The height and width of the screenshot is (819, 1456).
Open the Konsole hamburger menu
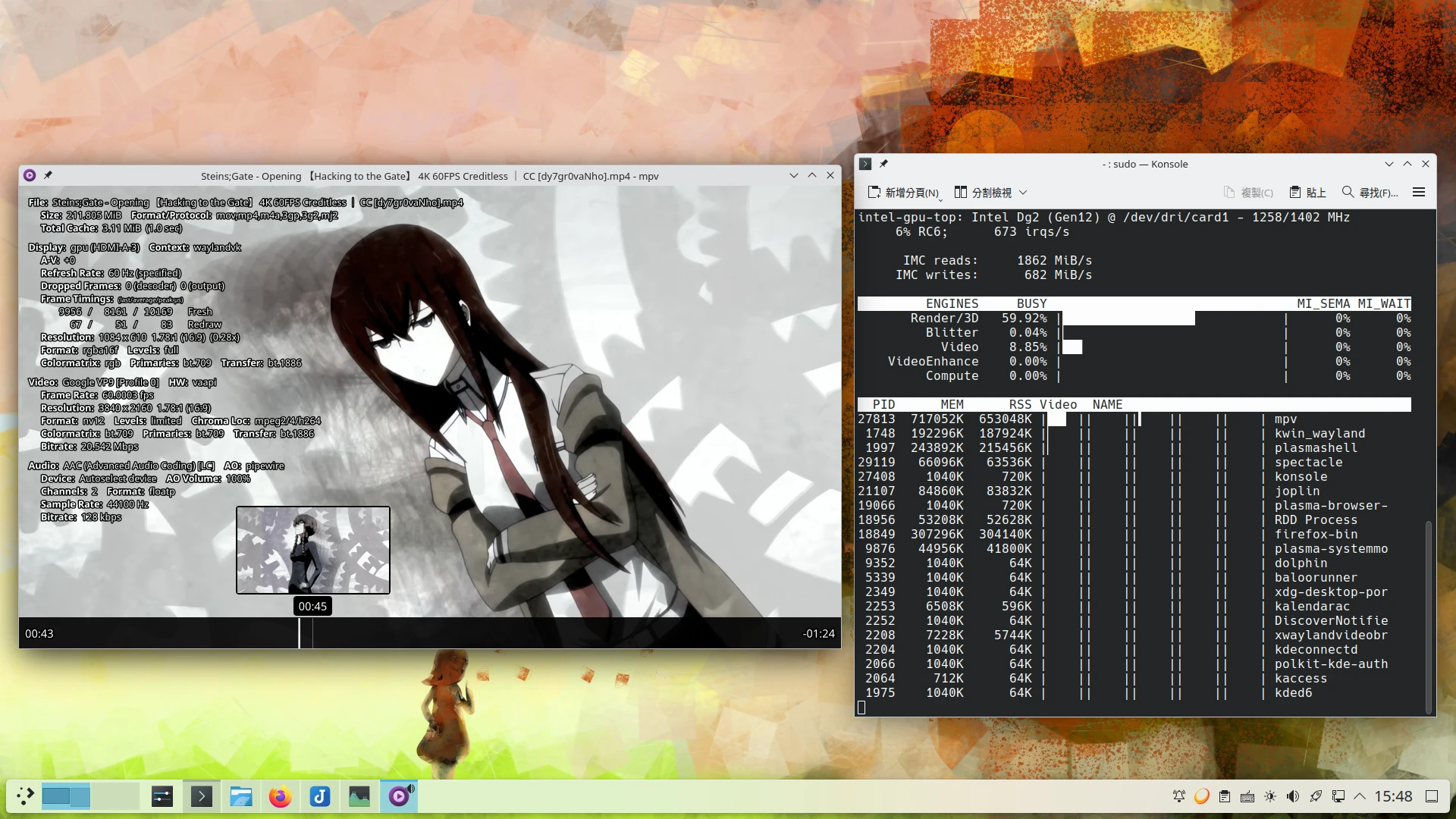coord(1418,192)
